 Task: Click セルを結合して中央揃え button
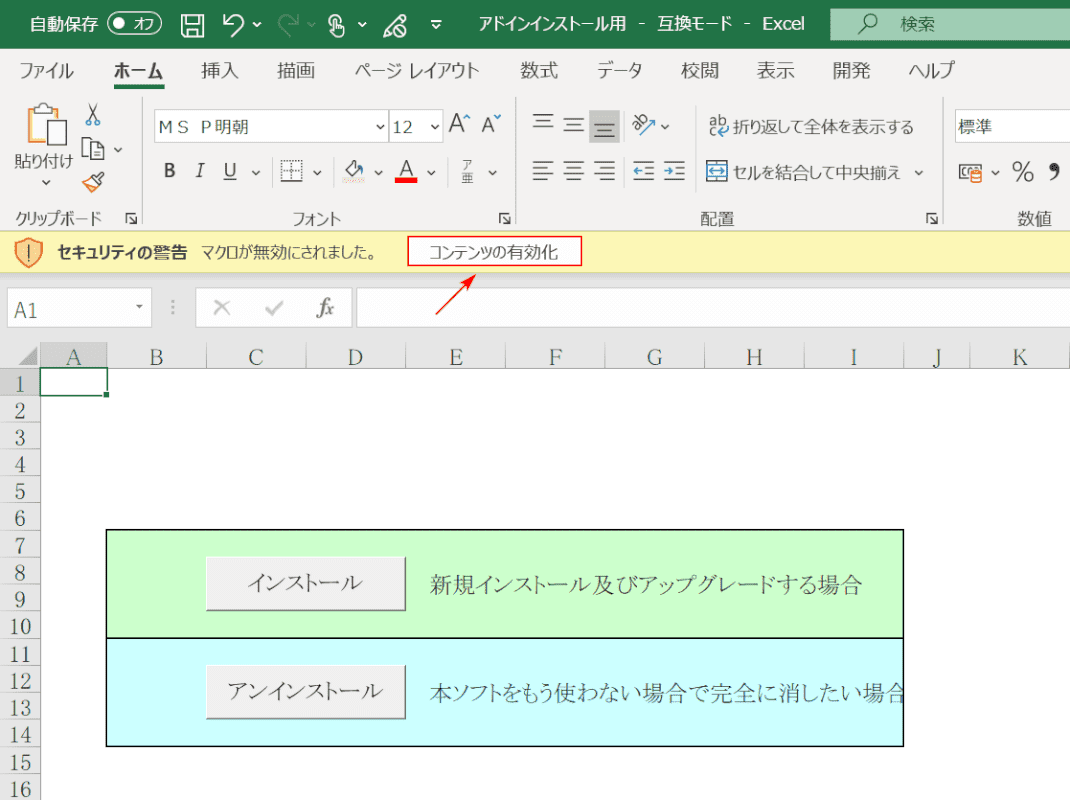pos(804,172)
